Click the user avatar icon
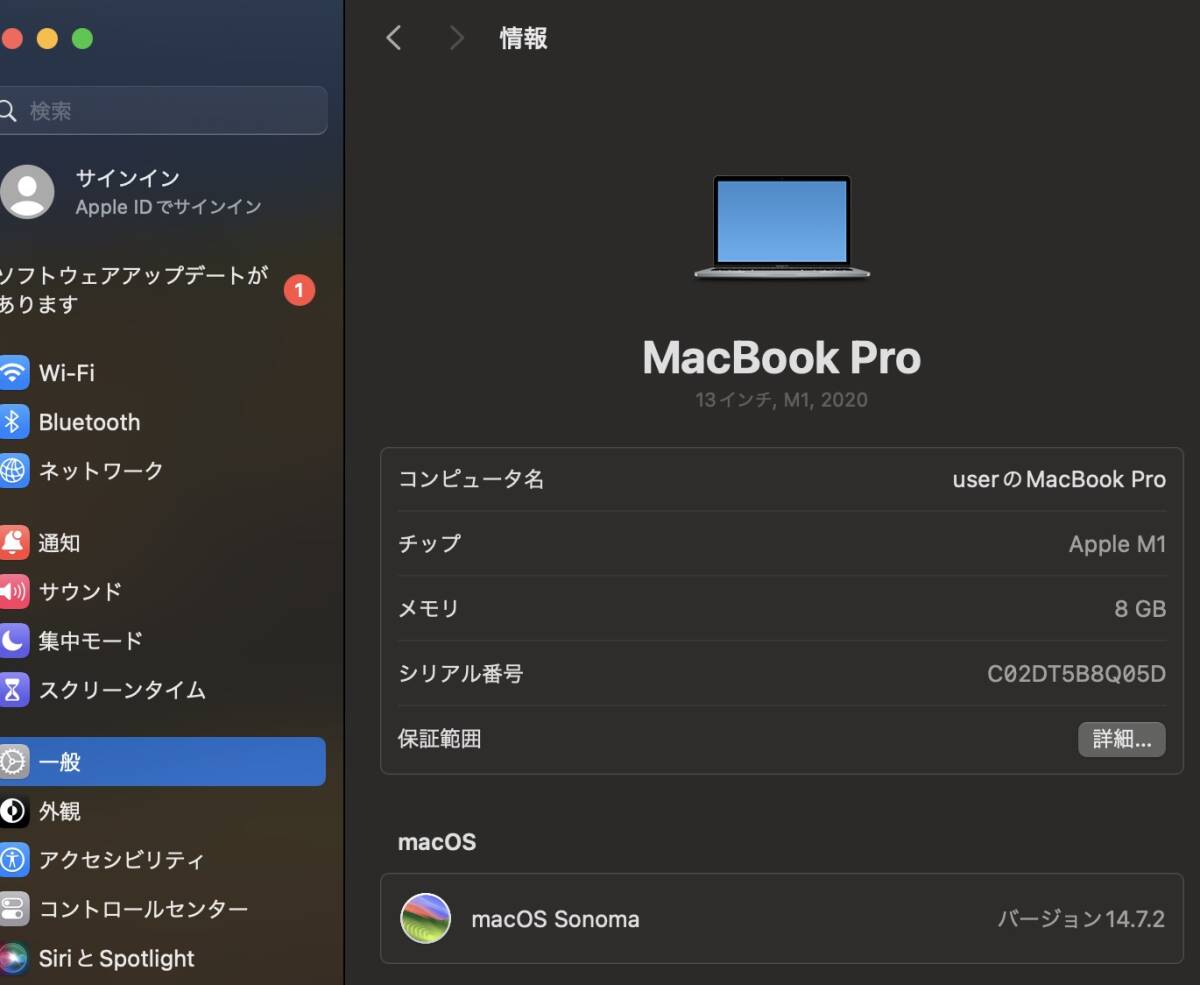Screen dimensions: 1200x985 tap(27, 192)
